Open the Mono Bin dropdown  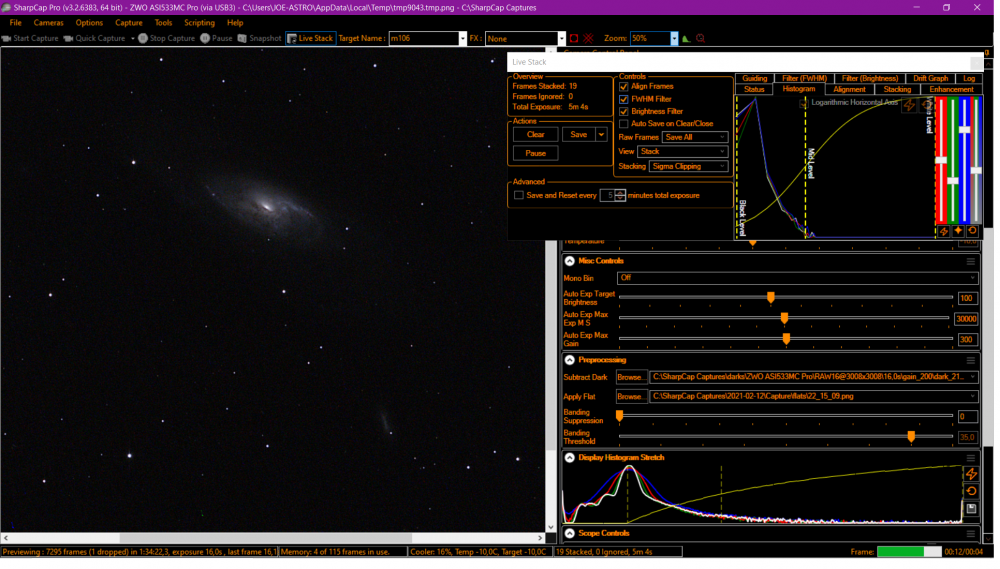coord(797,278)
